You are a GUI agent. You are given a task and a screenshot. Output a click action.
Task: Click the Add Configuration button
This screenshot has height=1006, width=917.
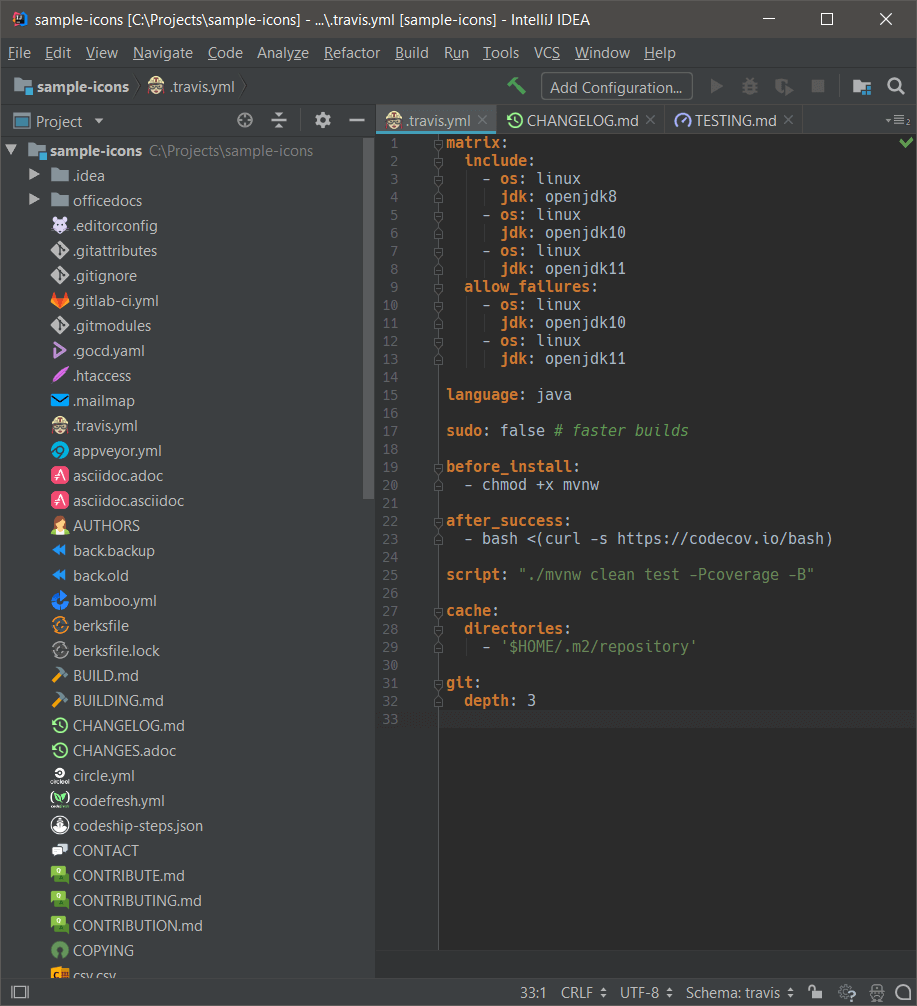(x=616, y=86)
